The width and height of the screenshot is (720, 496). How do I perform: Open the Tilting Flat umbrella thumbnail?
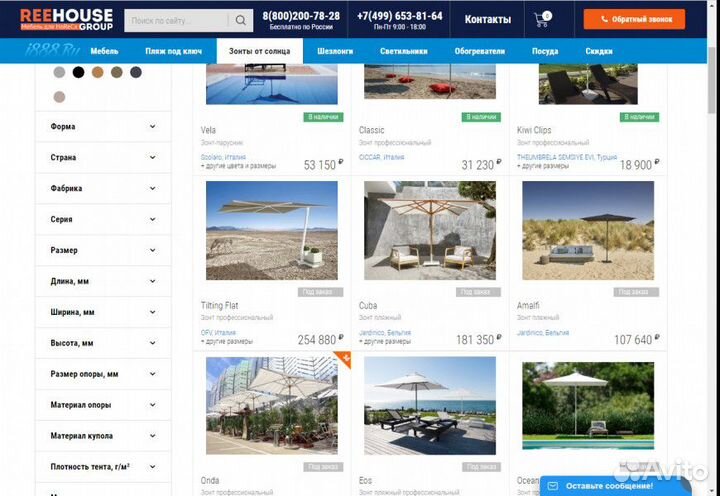[x=272, y=230]
